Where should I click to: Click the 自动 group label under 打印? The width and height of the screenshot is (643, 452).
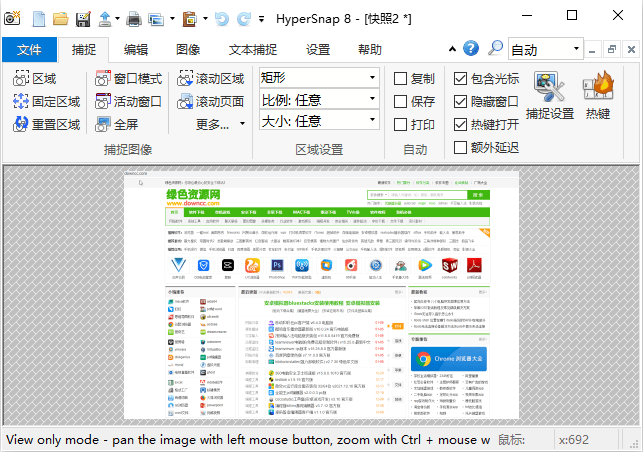point(415,150)
